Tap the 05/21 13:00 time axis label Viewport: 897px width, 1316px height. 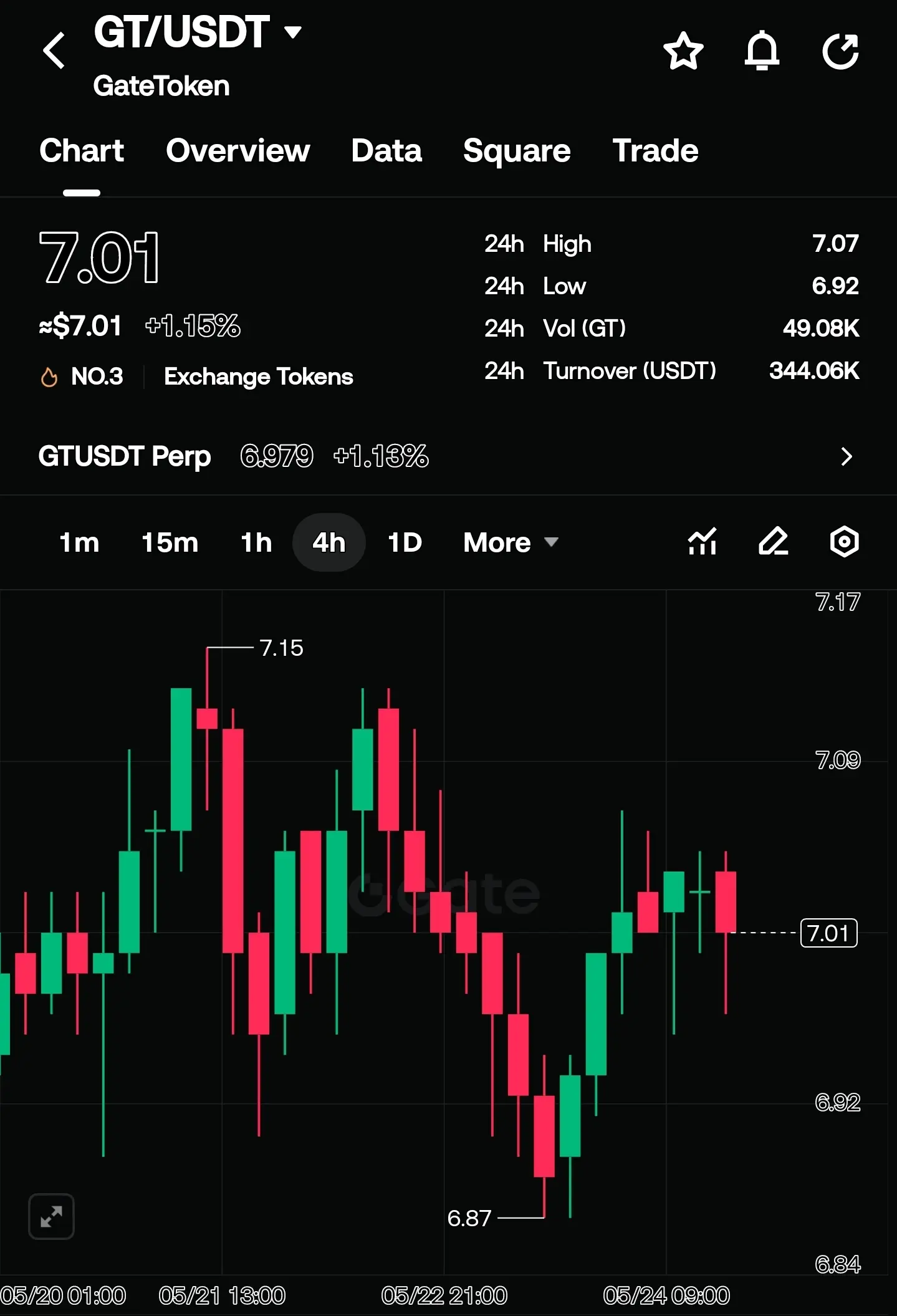coord(222,1296)
